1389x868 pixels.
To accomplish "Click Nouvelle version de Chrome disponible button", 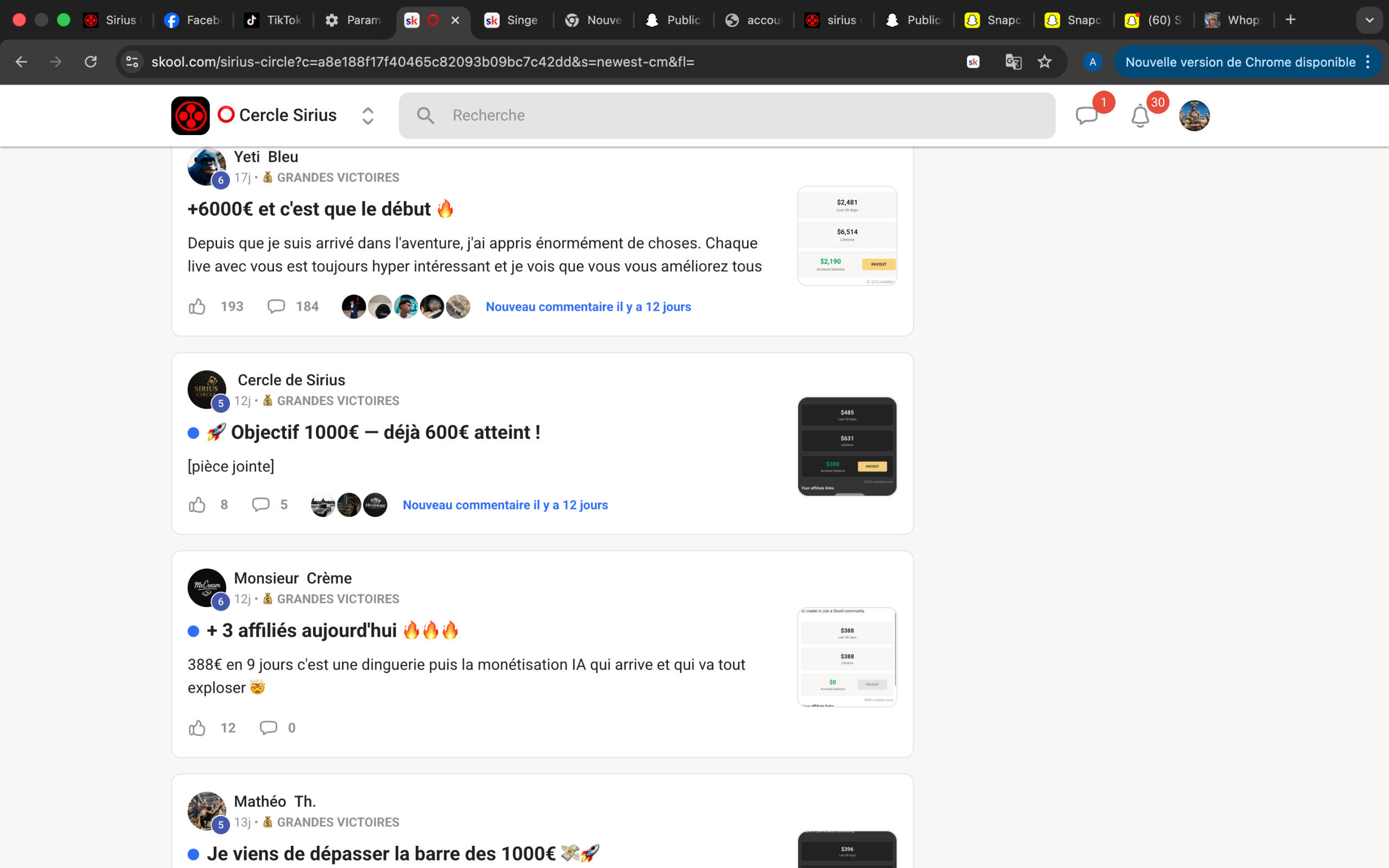I will tap(1240, 62).
